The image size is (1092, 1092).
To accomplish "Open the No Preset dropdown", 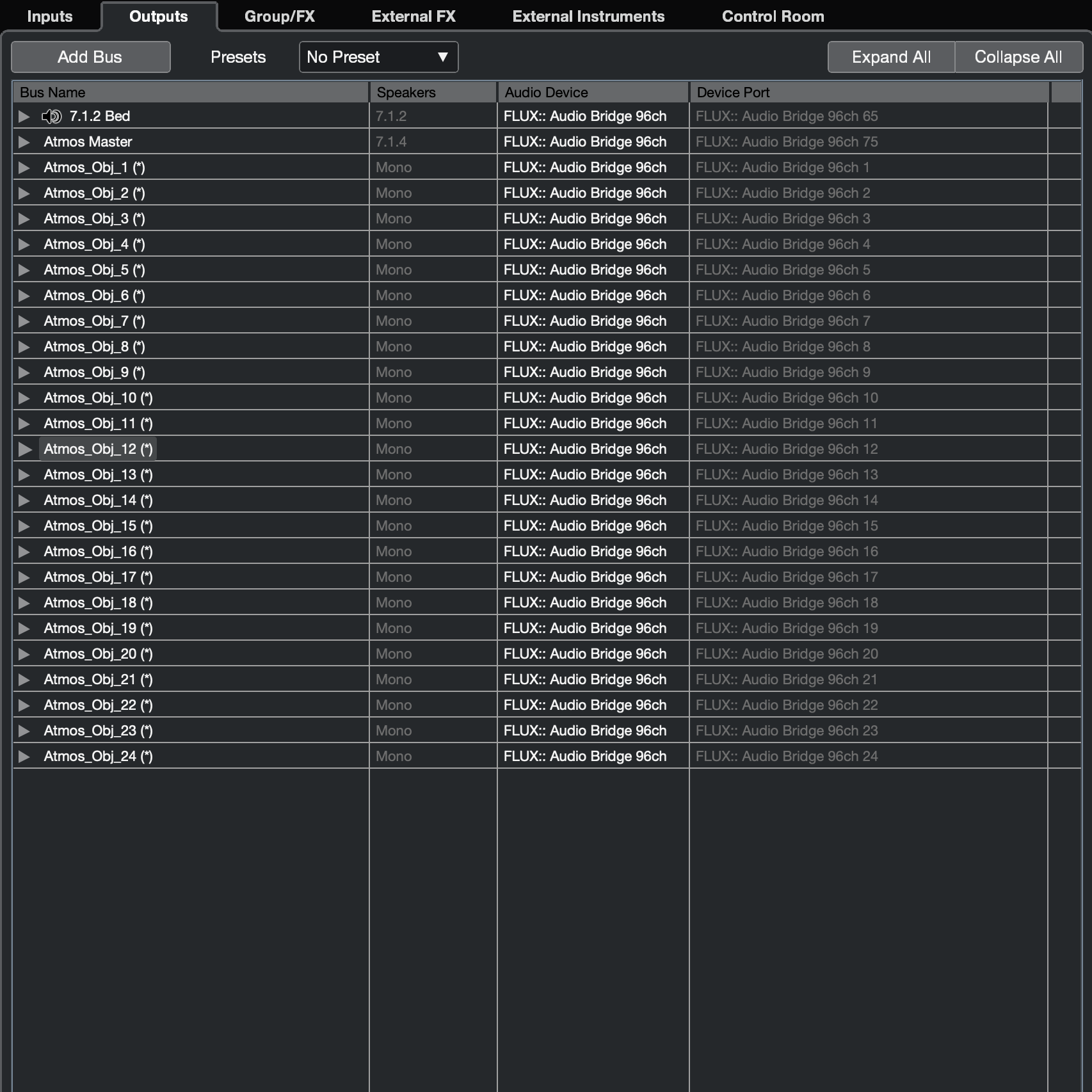I will coord(378,58).
